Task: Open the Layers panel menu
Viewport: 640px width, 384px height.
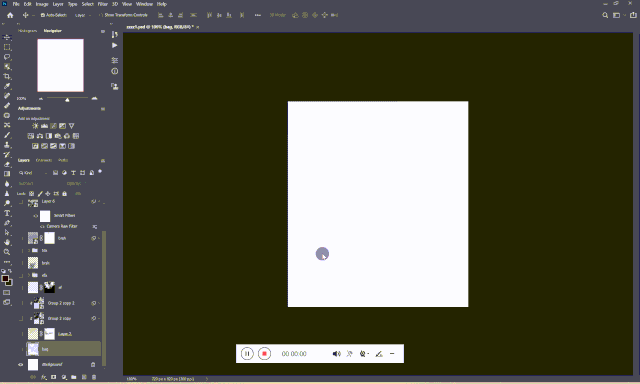Action: coord(103,161)
